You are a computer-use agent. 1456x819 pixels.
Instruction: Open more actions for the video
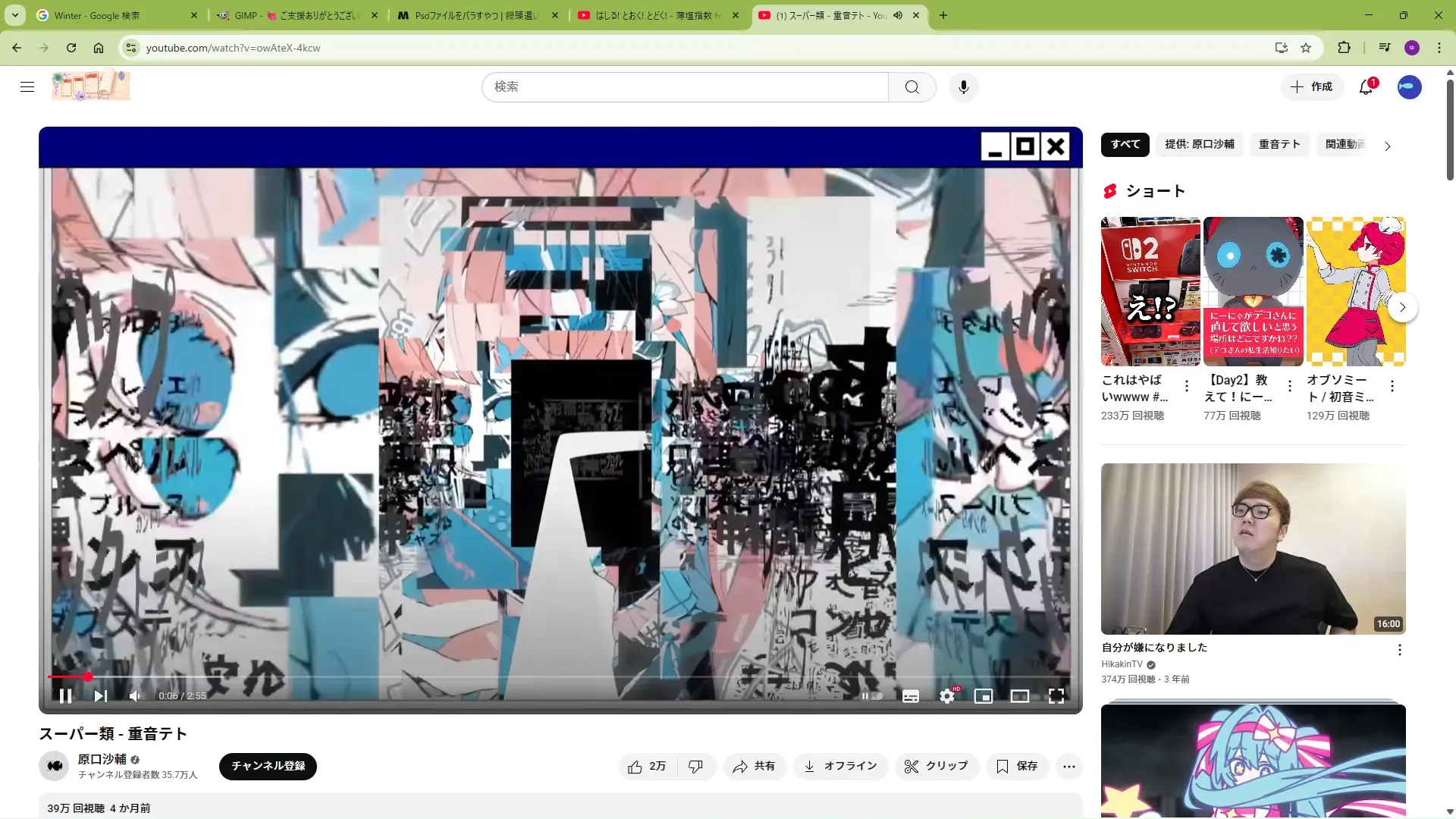click(1069, 767)
